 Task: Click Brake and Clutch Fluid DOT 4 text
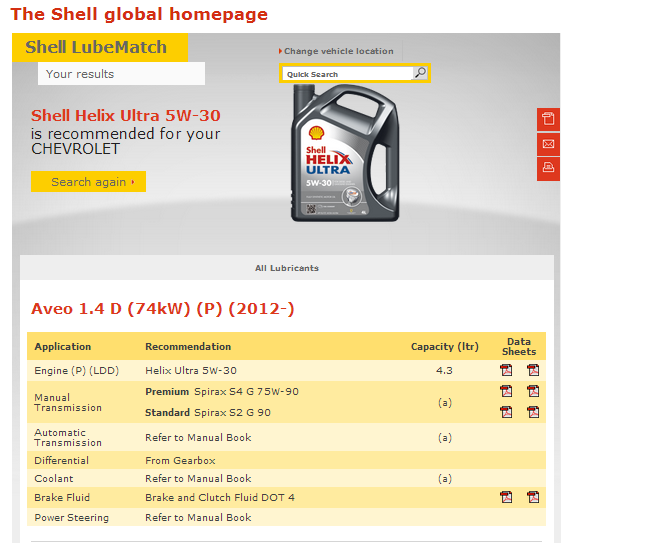pyautogui.click(x=220, y=497)
